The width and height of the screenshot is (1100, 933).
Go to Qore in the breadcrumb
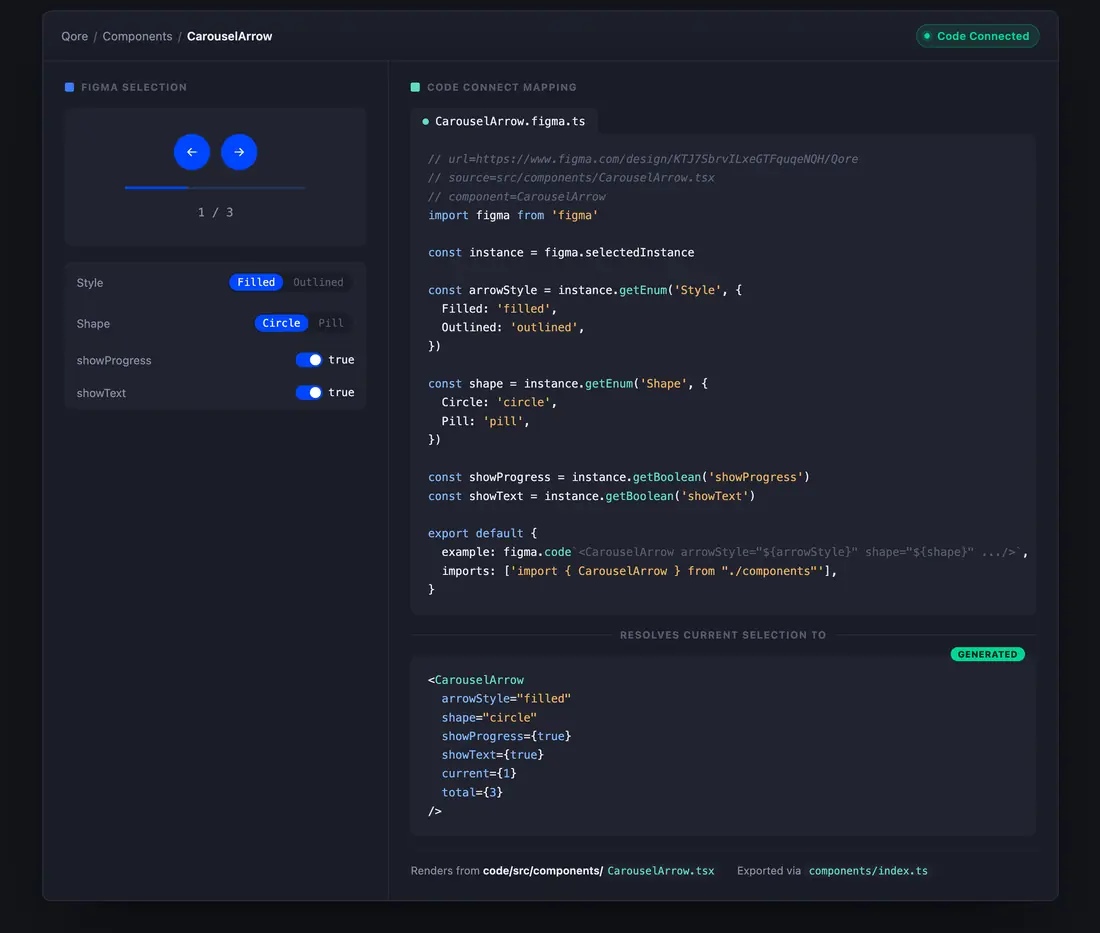[x=74, y=36]
